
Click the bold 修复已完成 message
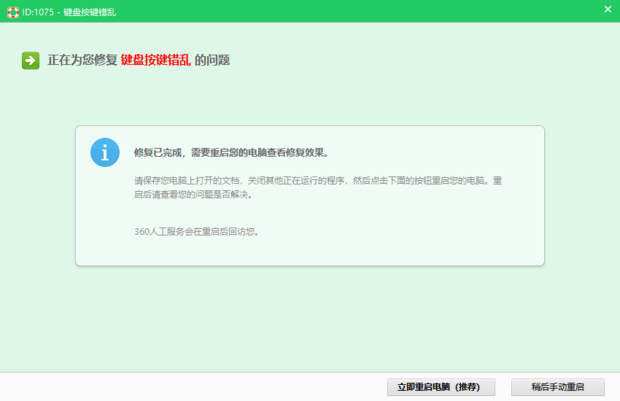pos(160,153)
